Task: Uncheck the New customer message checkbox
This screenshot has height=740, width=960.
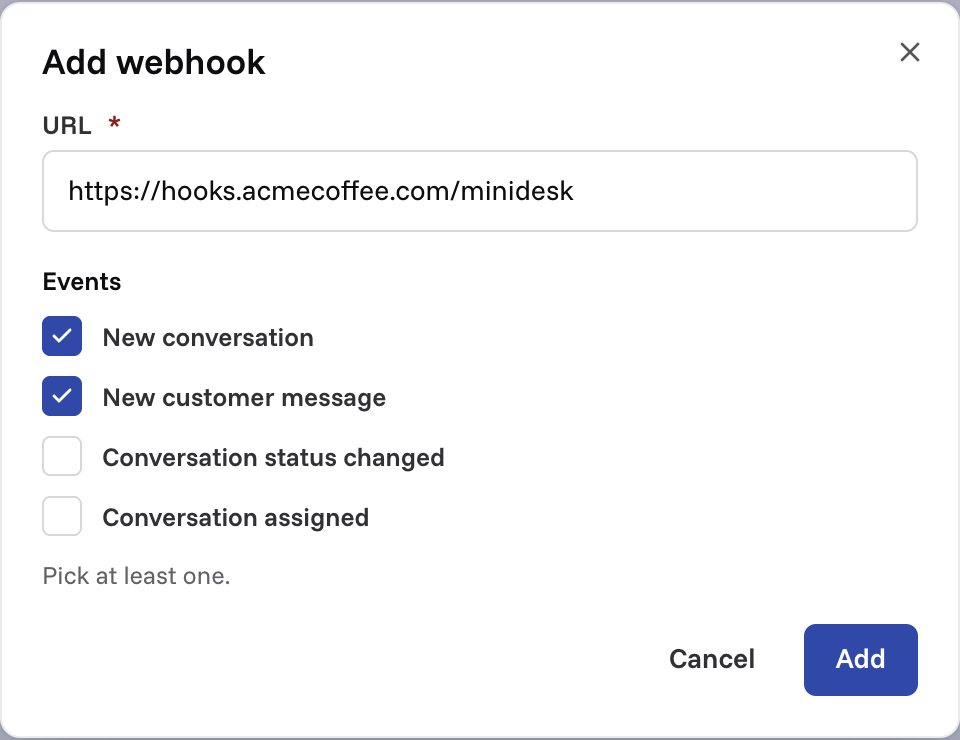Action: pos(62,396)
